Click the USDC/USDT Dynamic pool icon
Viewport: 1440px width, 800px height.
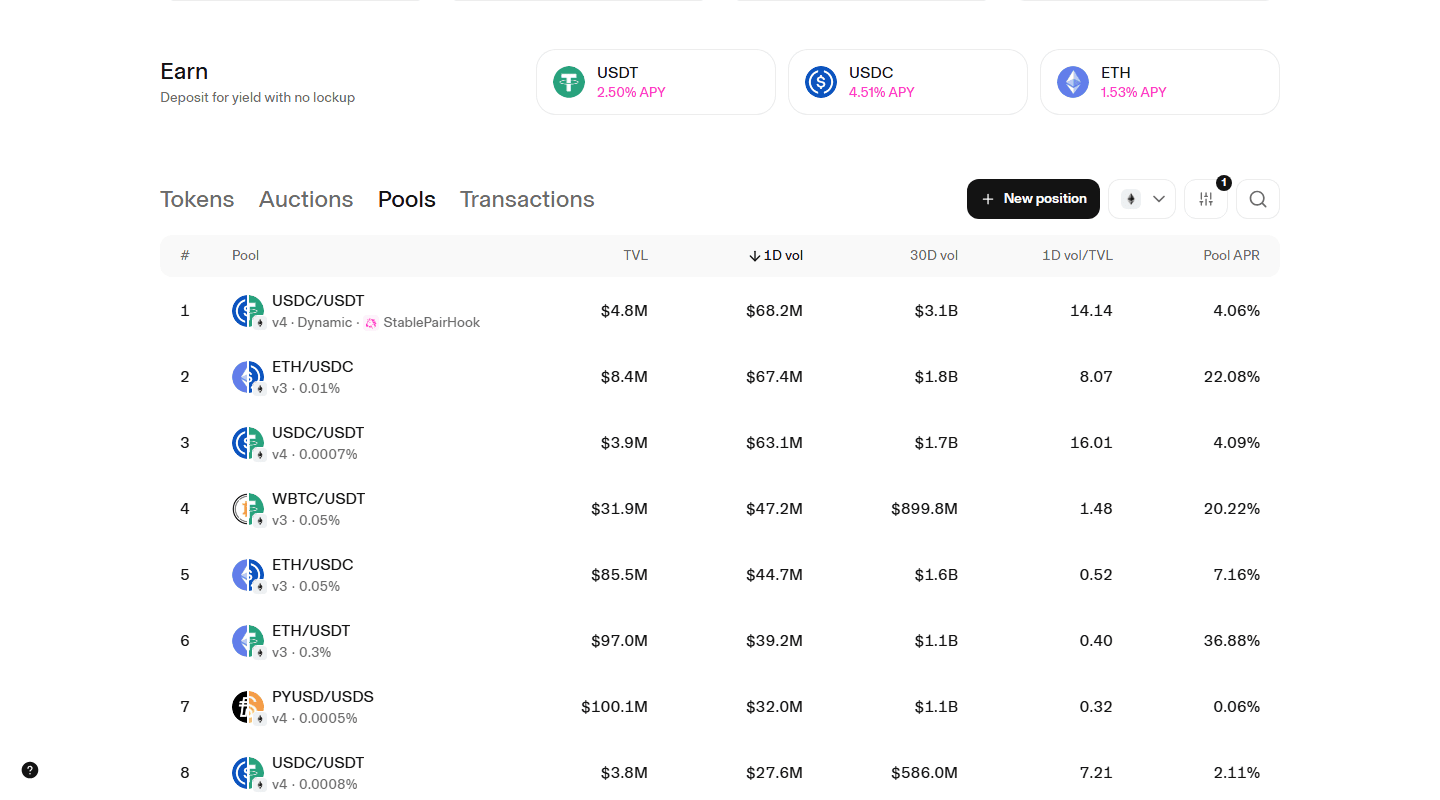(x=249, y=311)
